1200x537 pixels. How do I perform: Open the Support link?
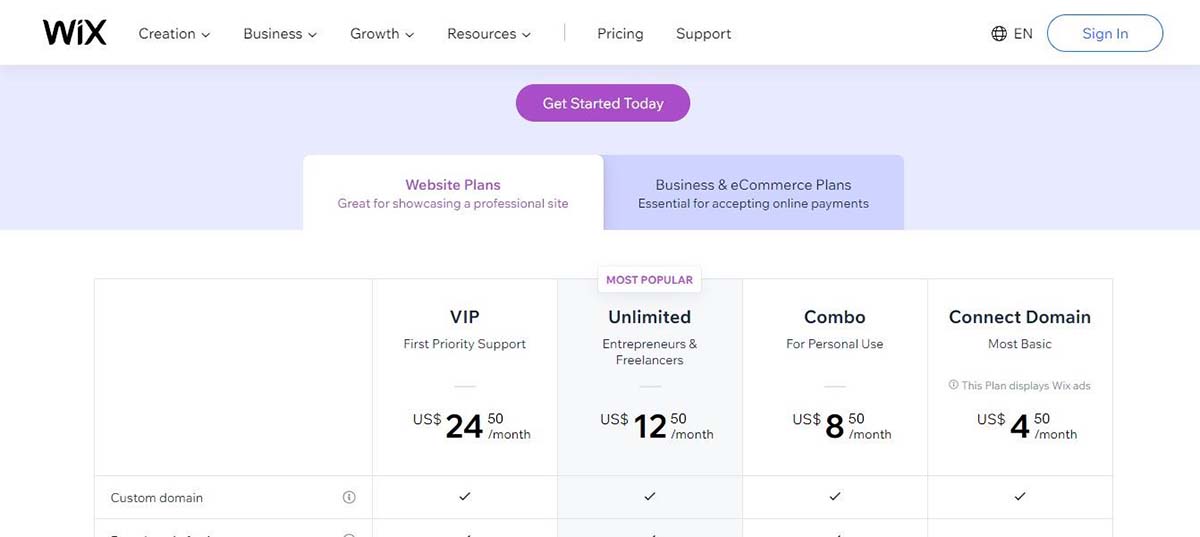(703, 34)
